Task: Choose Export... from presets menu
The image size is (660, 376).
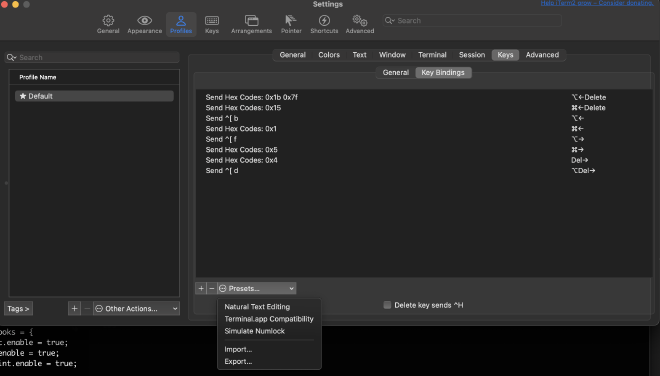Action: pos(238,361)
